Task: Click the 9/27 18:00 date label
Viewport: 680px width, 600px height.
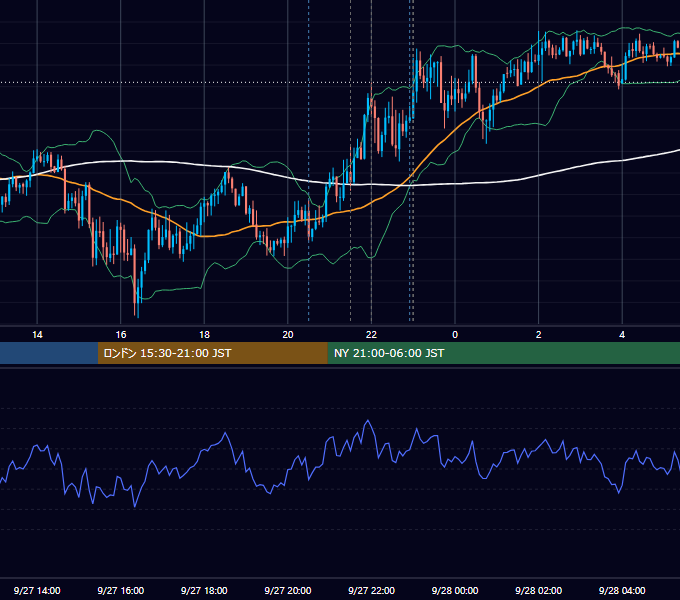Action: [x=204, y=590]
